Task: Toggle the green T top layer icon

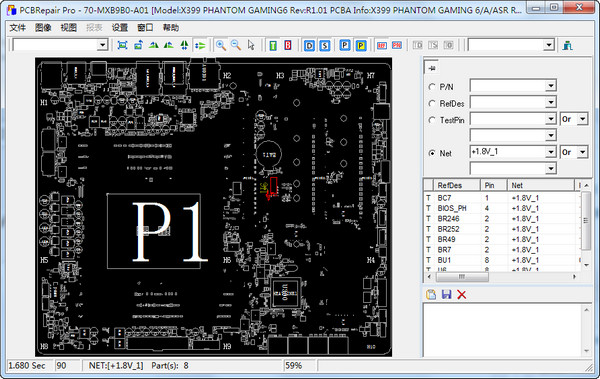Action: pos(273,46)
